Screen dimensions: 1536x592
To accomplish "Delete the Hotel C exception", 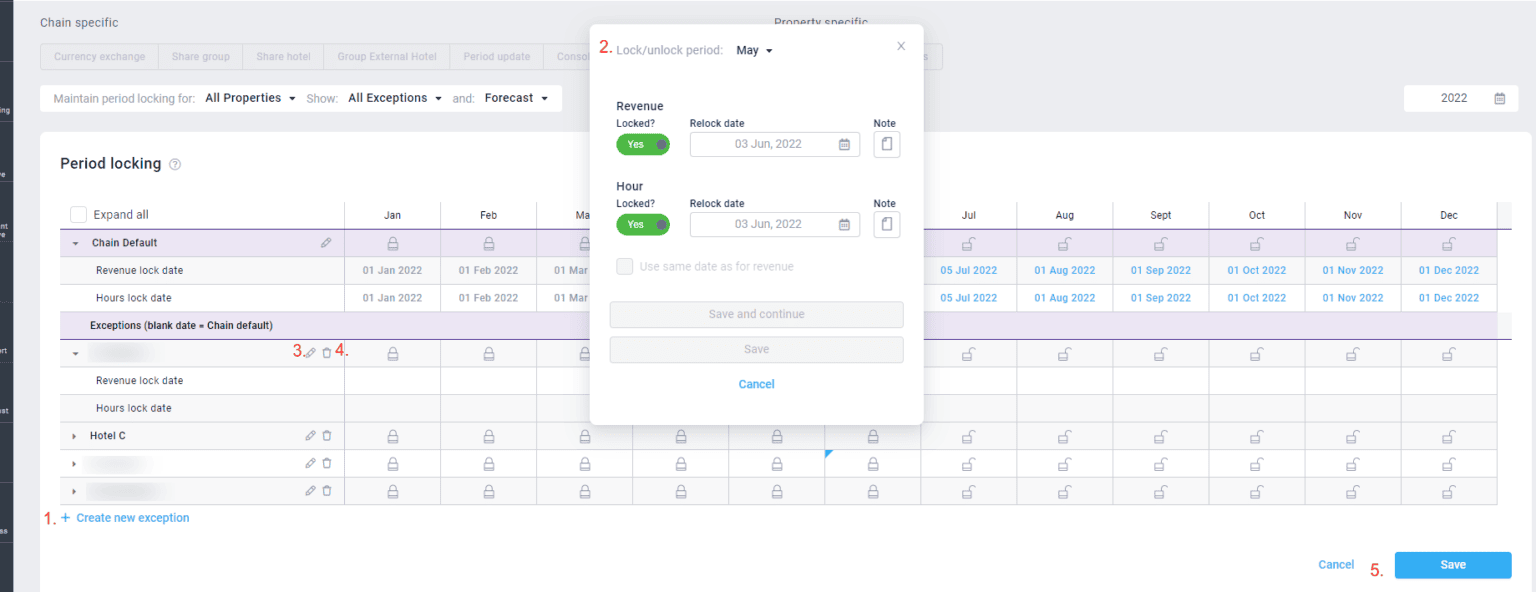I will 327,436.
